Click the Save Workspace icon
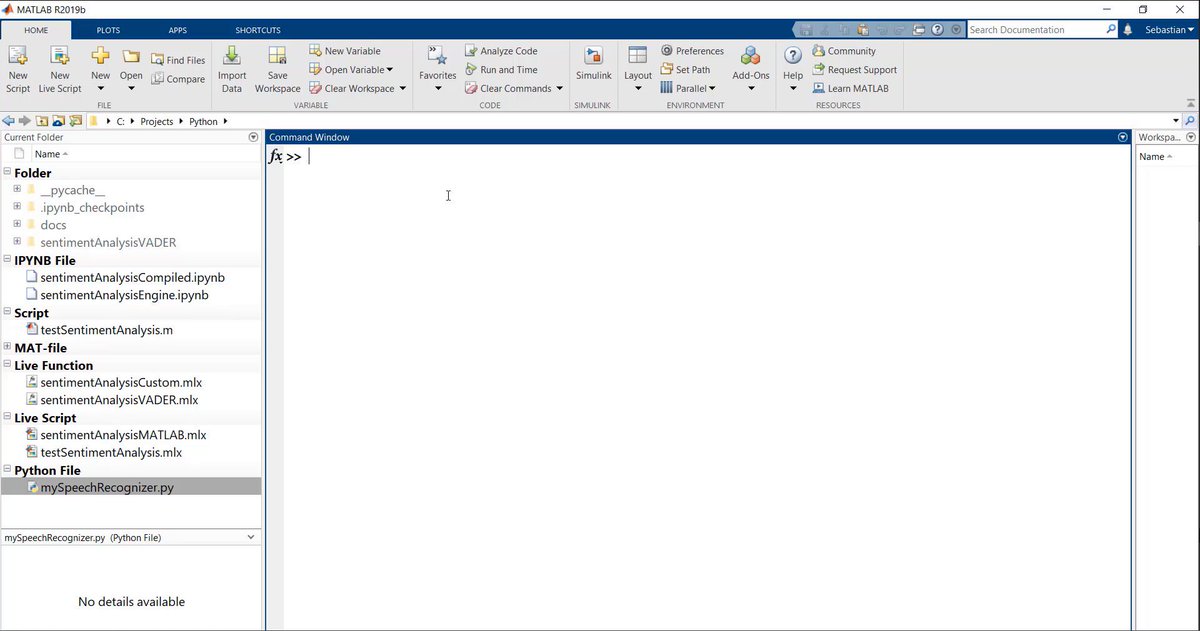Image resolution: width=1200 pixels, height=631 pixels. tap(278, 69)
